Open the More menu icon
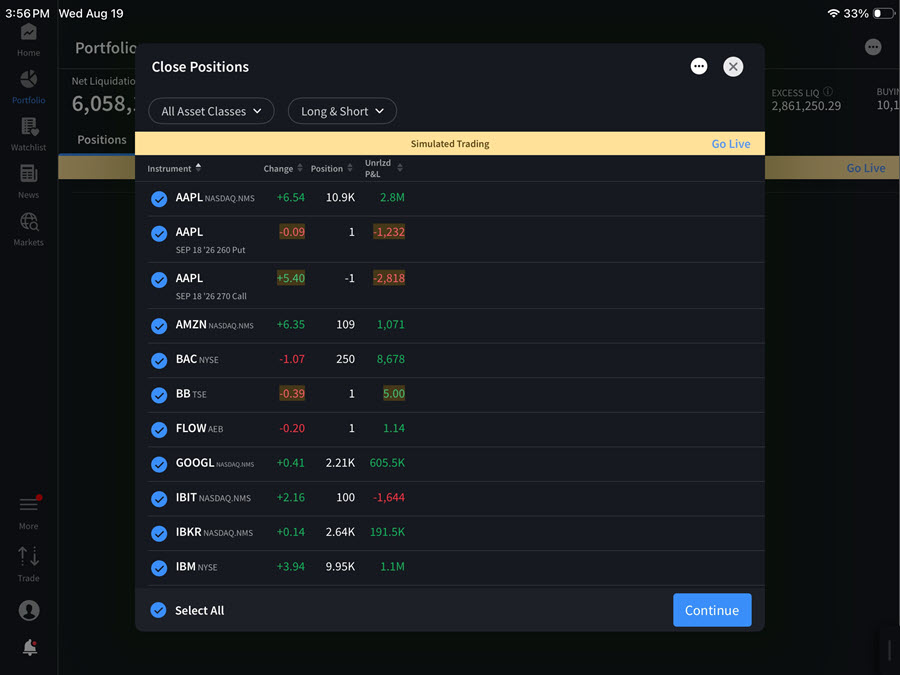Viewport: 900px width, 675px height. [x=29, y=504]
